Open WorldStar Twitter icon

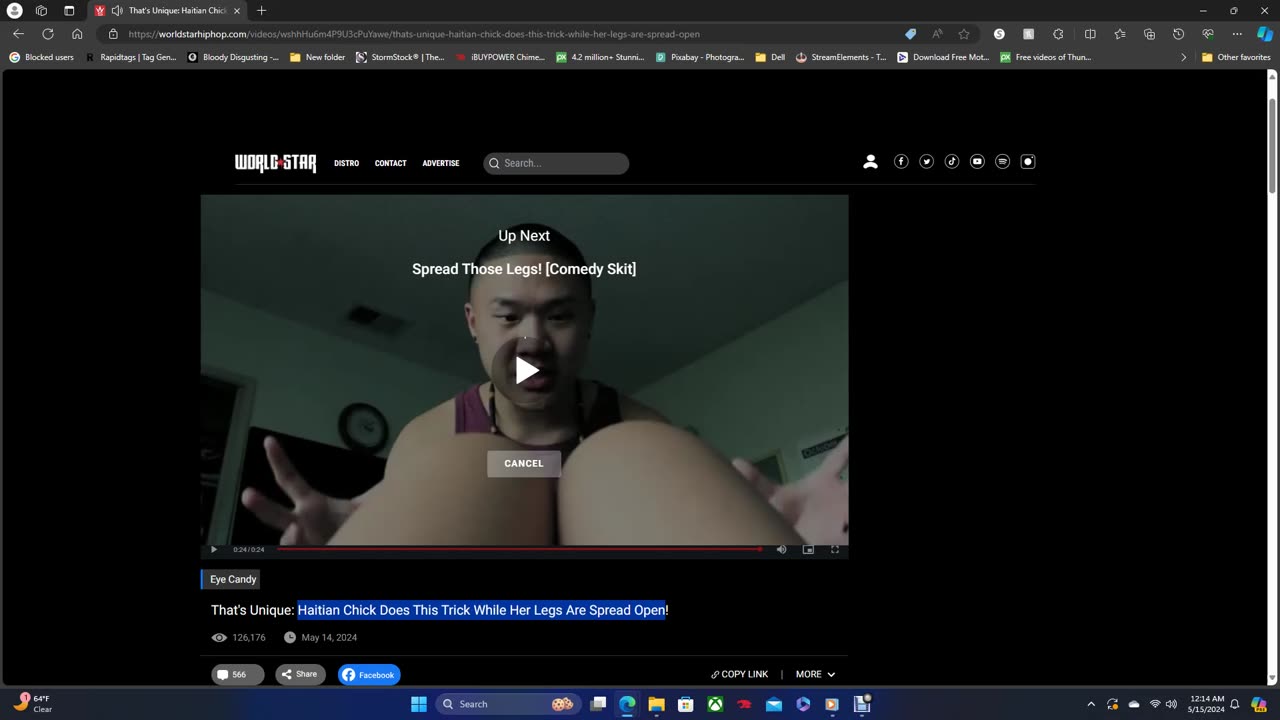926,162
